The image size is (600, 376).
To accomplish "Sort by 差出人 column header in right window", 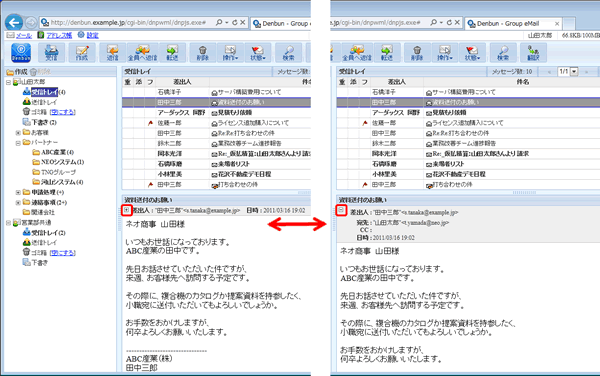I will coord(396,82).
